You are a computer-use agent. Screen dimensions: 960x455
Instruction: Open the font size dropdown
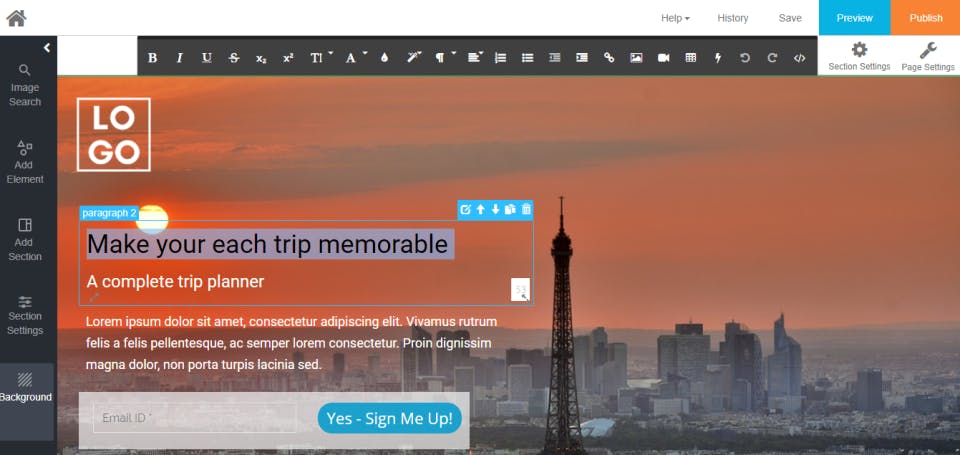(x=319, y=58)
